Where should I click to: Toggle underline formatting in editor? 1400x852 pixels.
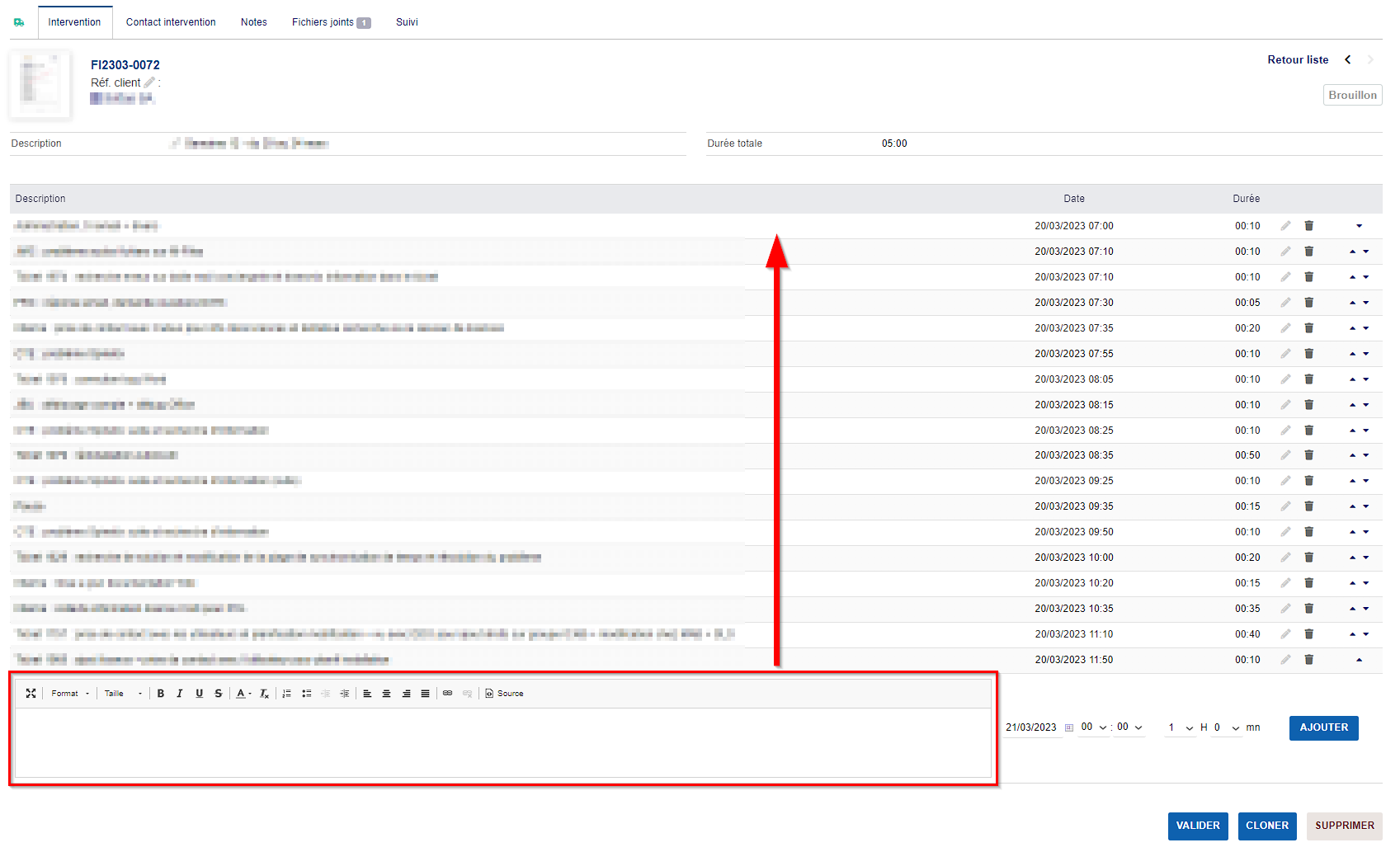(199, 694)
